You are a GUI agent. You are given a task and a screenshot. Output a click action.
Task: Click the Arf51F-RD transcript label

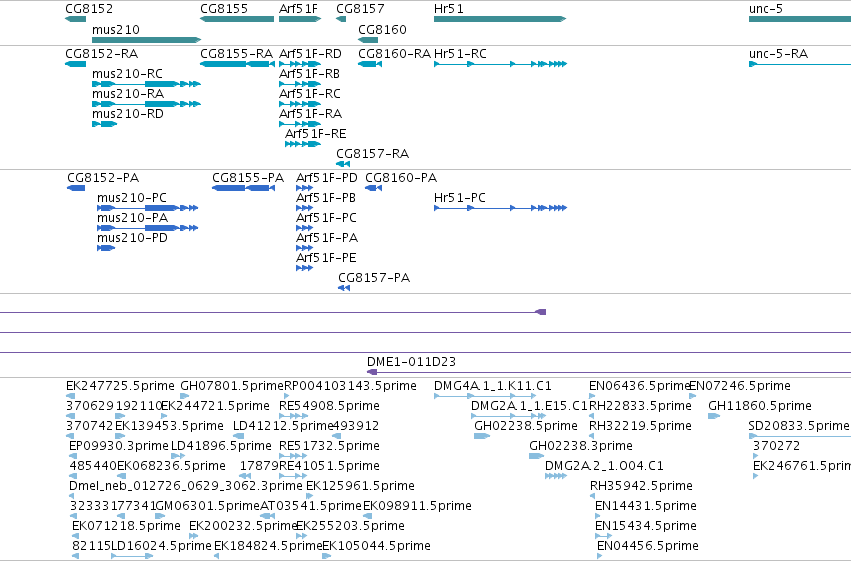point(310,54)
